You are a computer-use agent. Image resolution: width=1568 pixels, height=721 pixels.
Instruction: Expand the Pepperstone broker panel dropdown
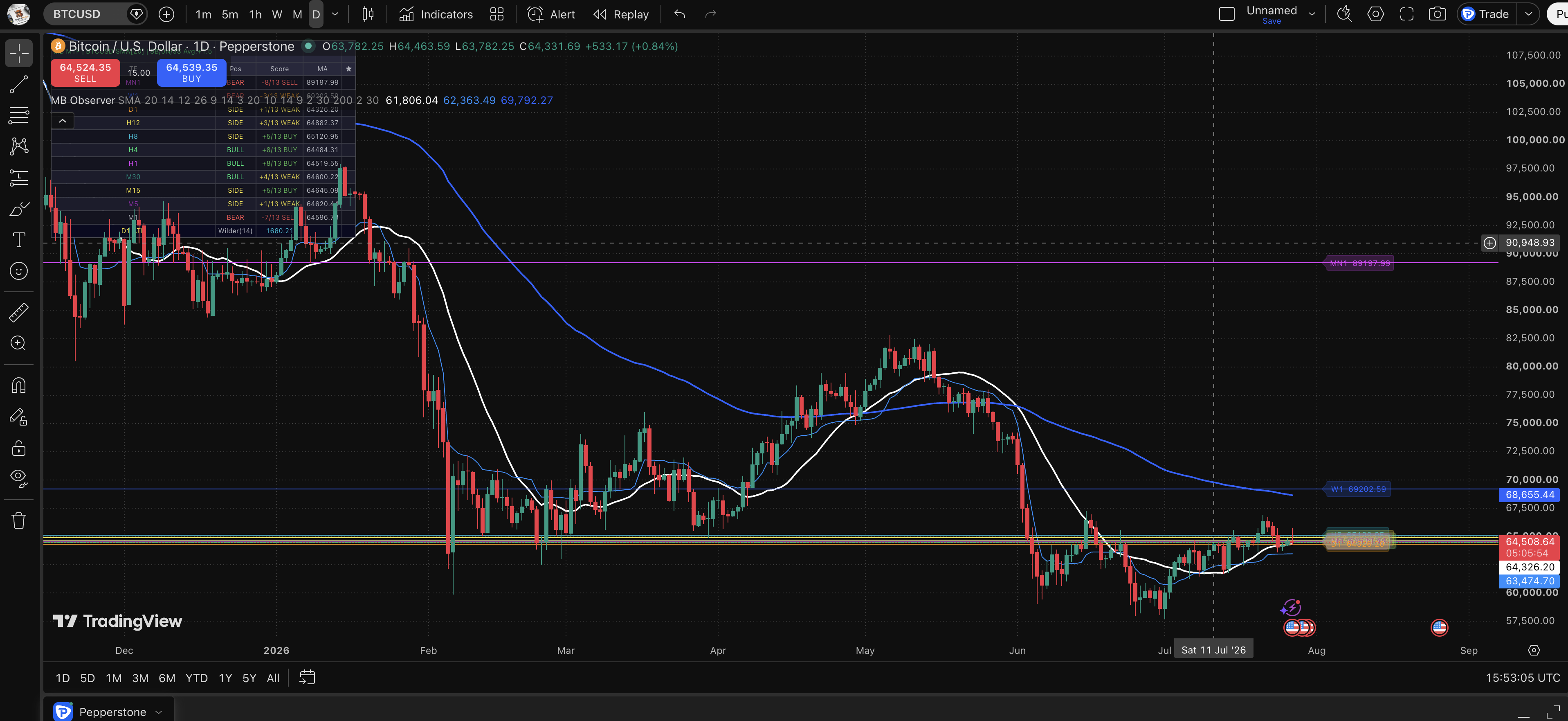click(159, 712)
